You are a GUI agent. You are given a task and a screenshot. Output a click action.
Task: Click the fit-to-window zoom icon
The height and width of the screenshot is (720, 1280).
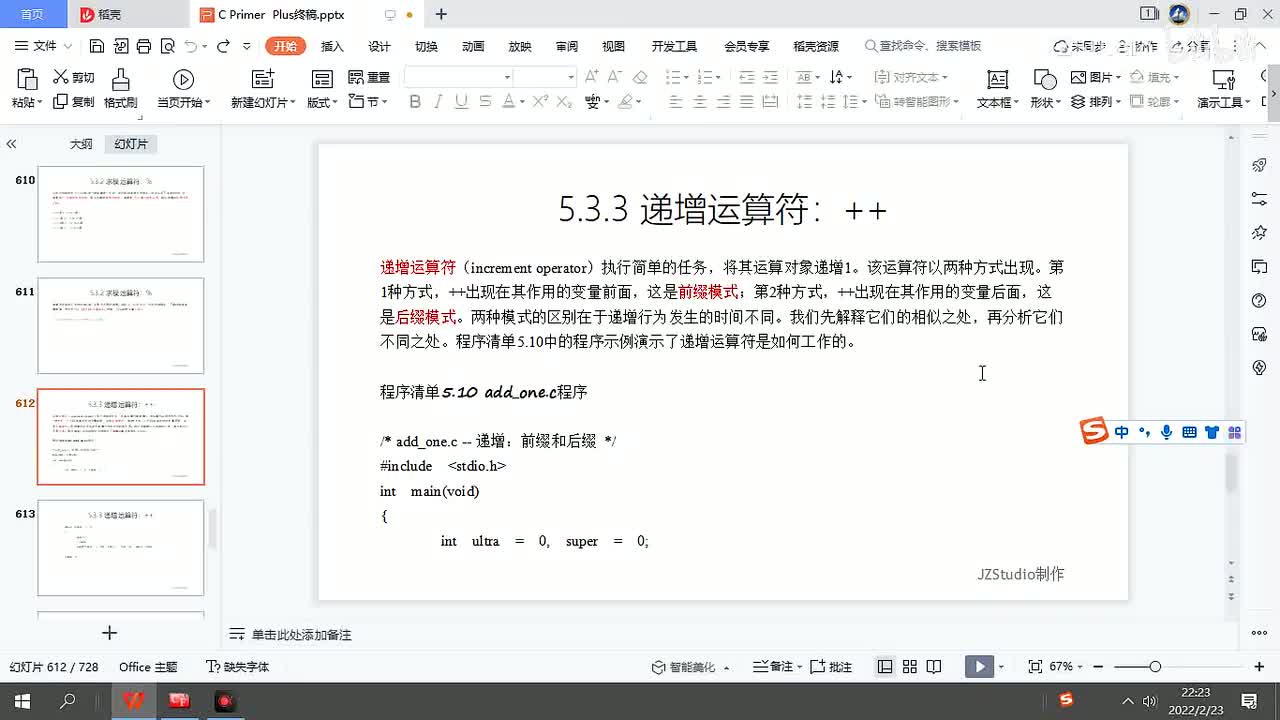1035,666
